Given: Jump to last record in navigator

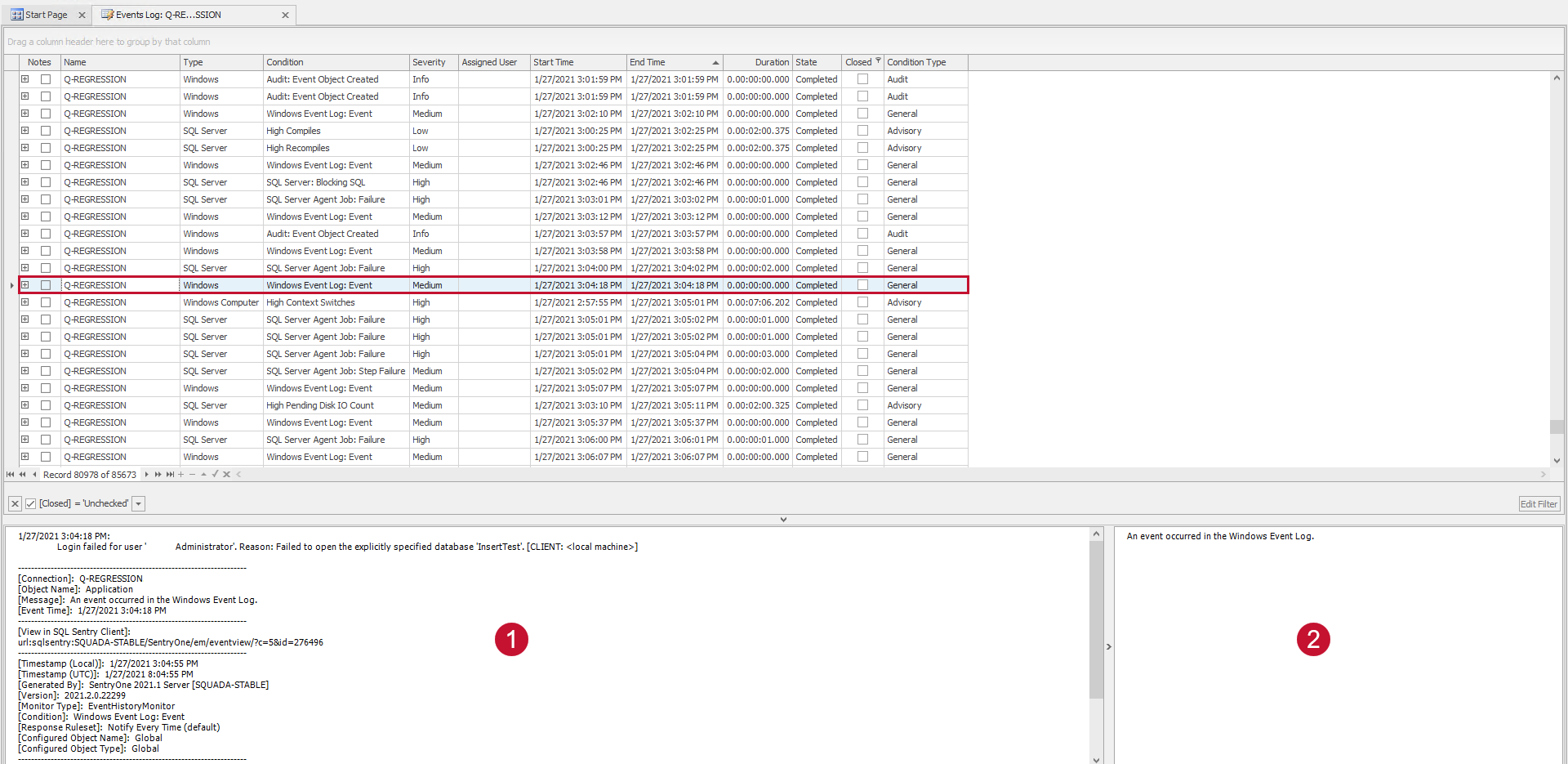Looking at the screenshot, I should [x=170, y=475].
